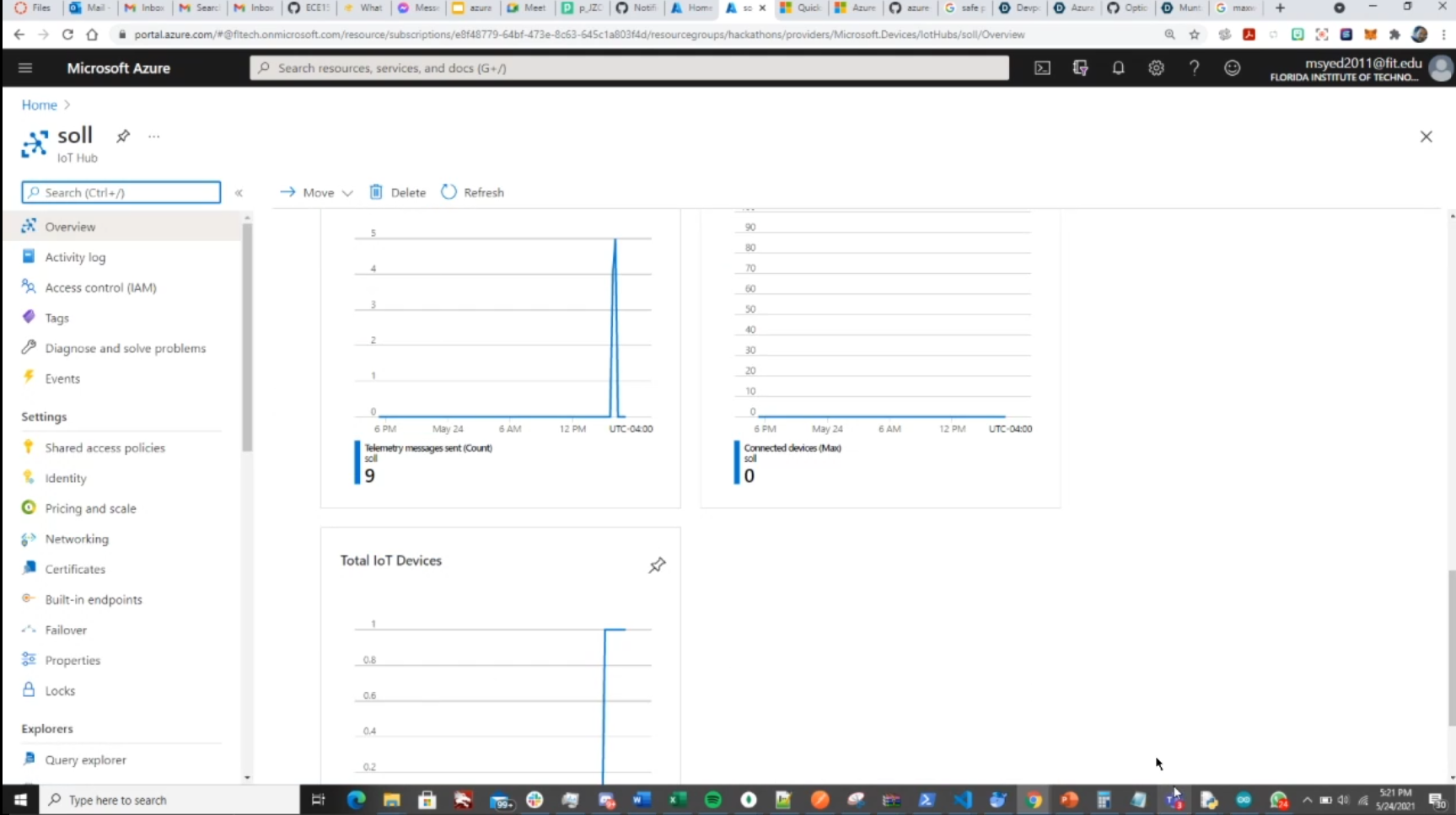Open Excel from the taskbar
The image size is (1456, 815).
pyautogui.click(x=678, y=800)
